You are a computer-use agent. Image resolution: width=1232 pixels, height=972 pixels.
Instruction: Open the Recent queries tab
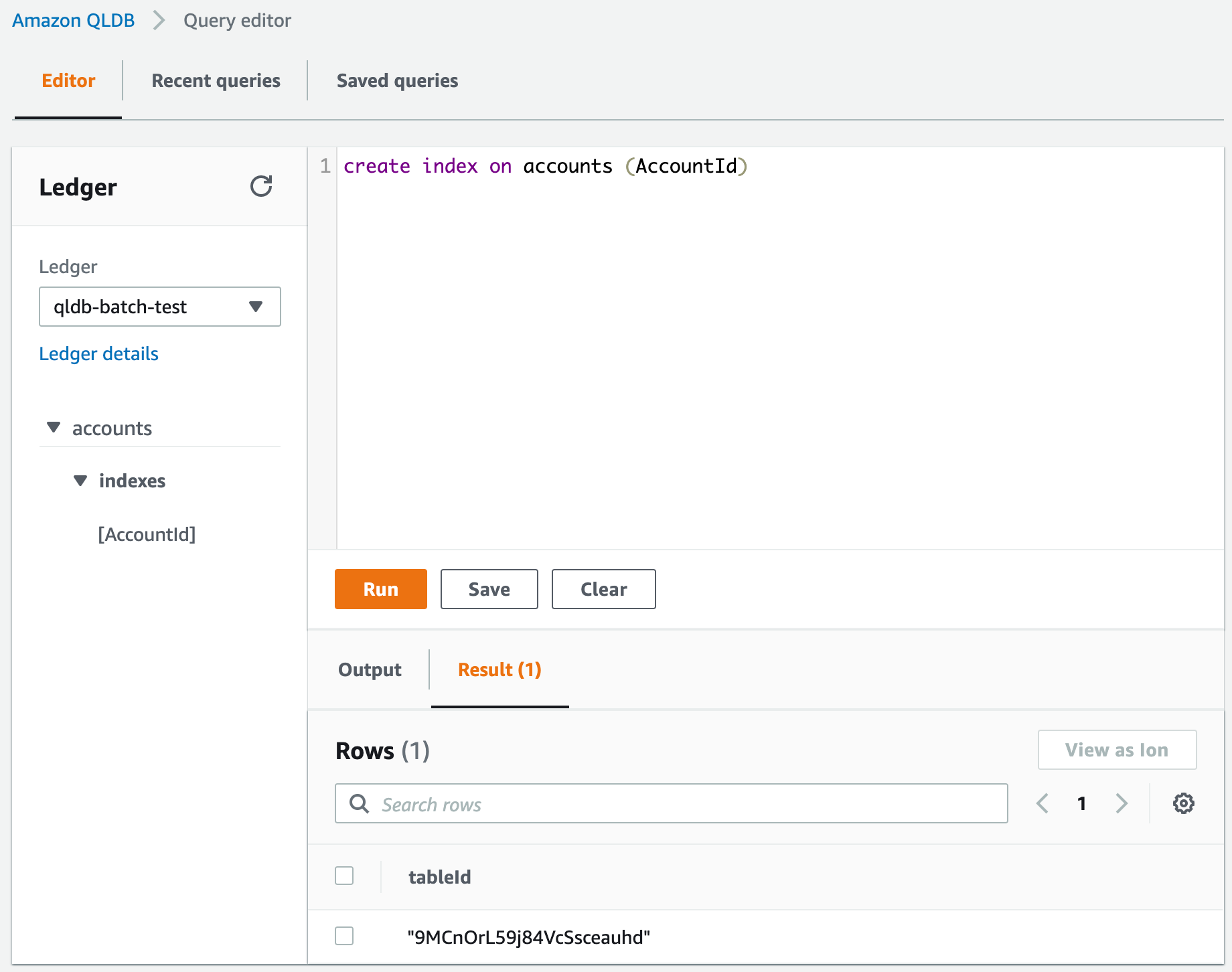tap(216, 81)
